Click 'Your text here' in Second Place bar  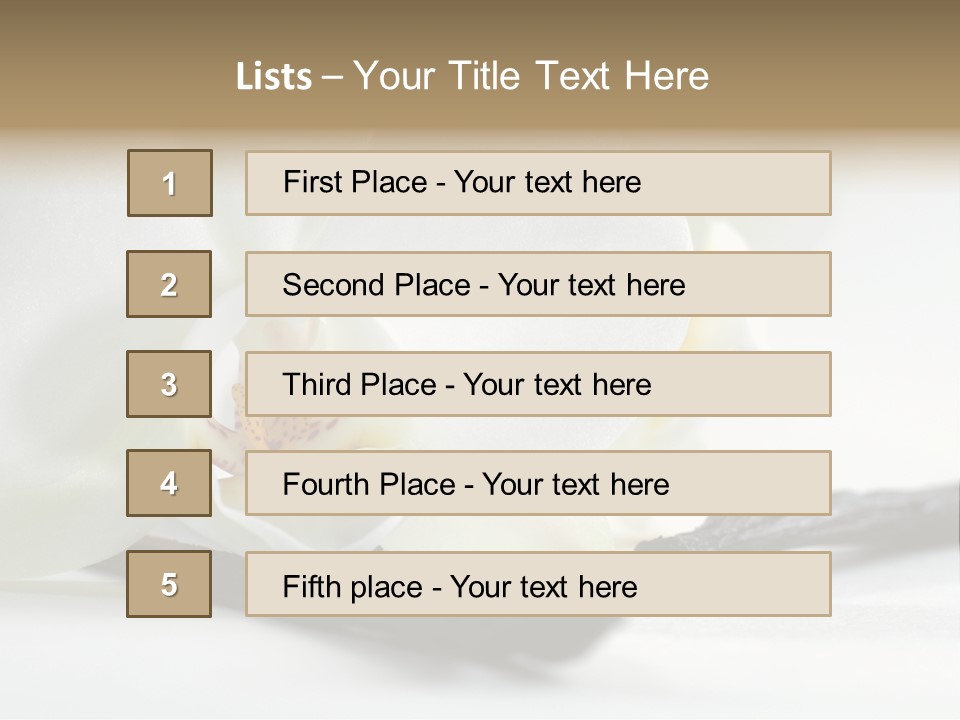click(x=591, y=285)
